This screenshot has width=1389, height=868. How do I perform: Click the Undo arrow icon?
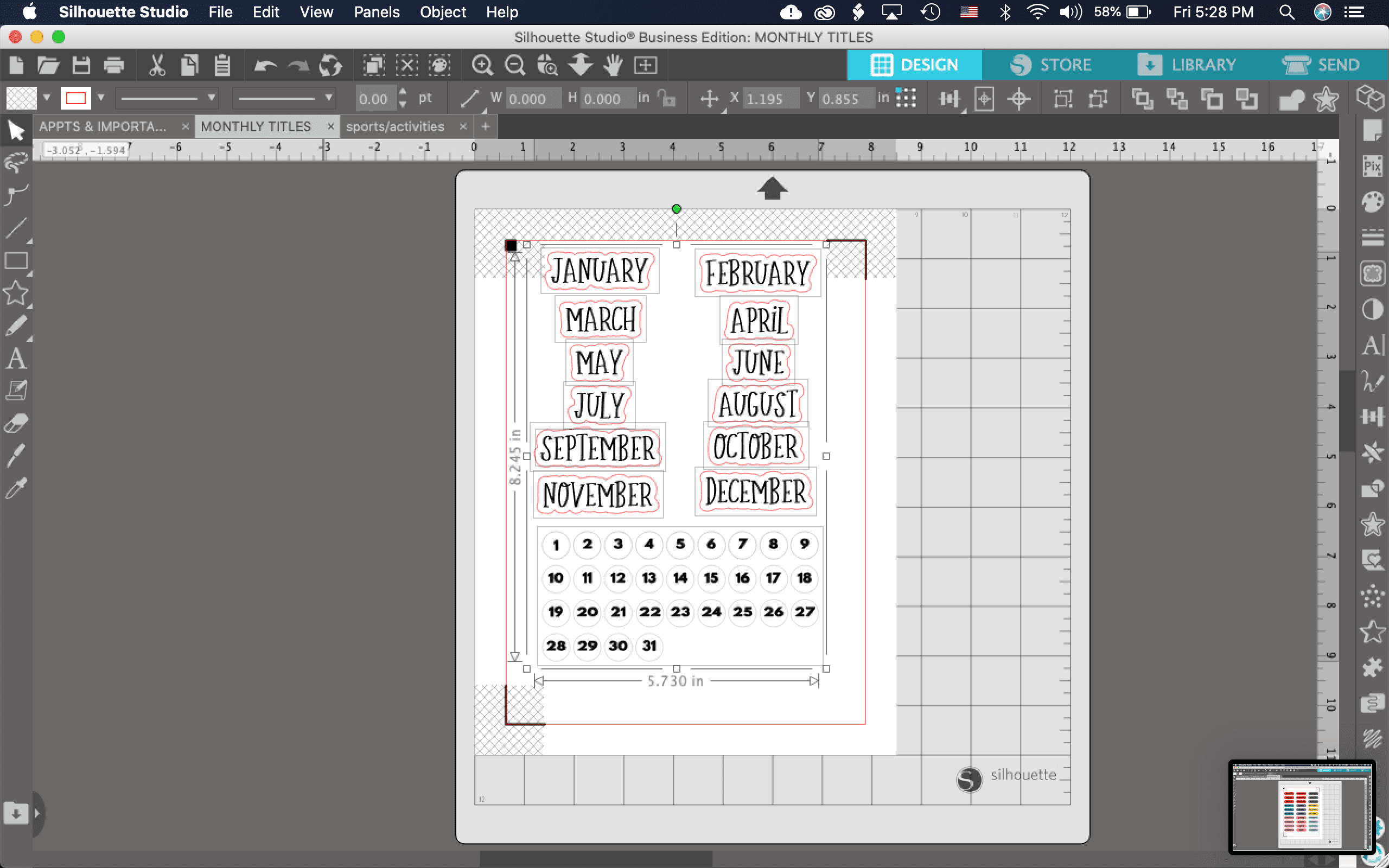(x=265, y=66)
